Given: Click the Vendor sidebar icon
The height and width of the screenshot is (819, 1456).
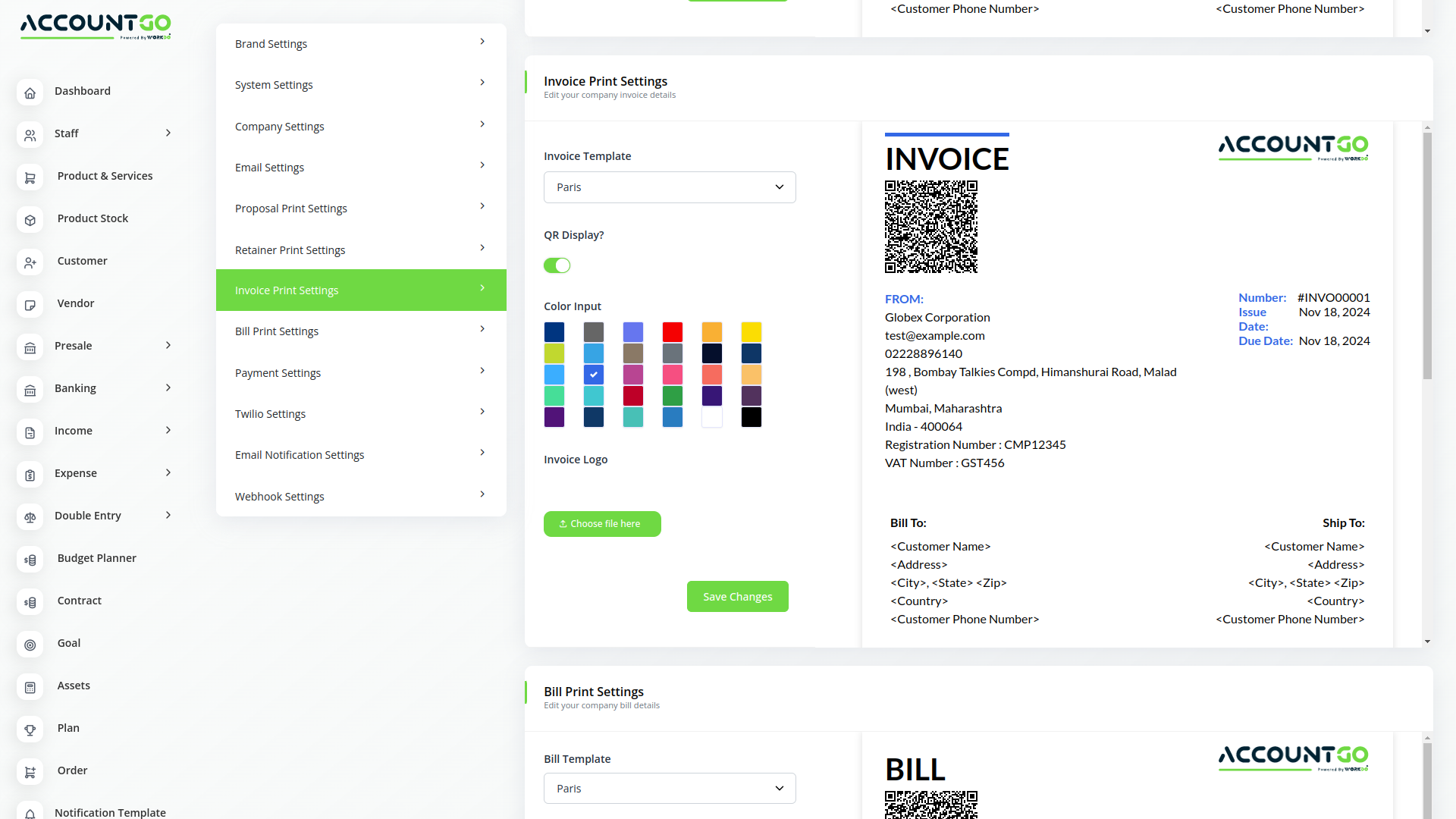Looking at the screenshot, I should click(30, 305).
